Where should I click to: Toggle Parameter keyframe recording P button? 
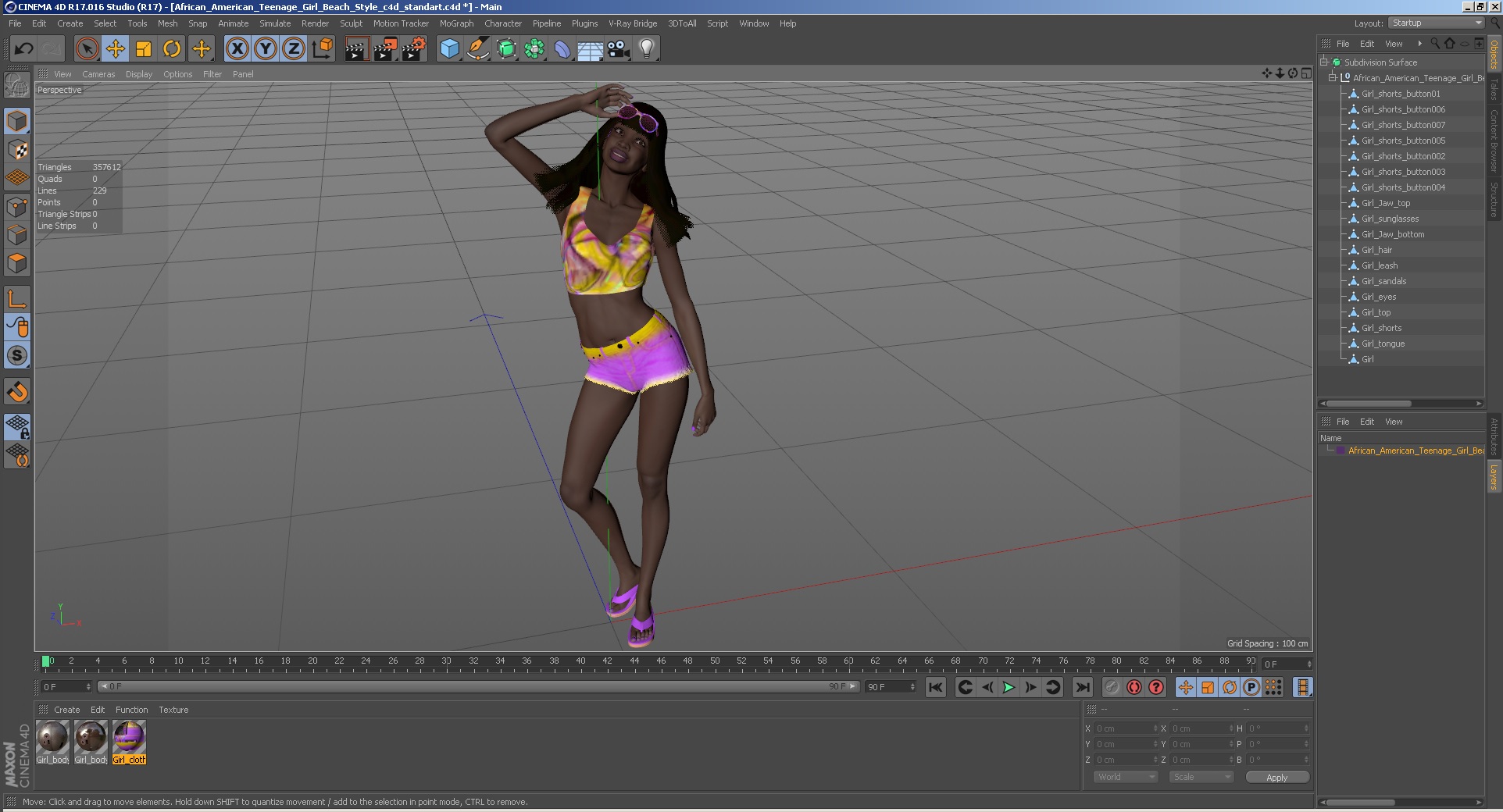coord(1251,687)
